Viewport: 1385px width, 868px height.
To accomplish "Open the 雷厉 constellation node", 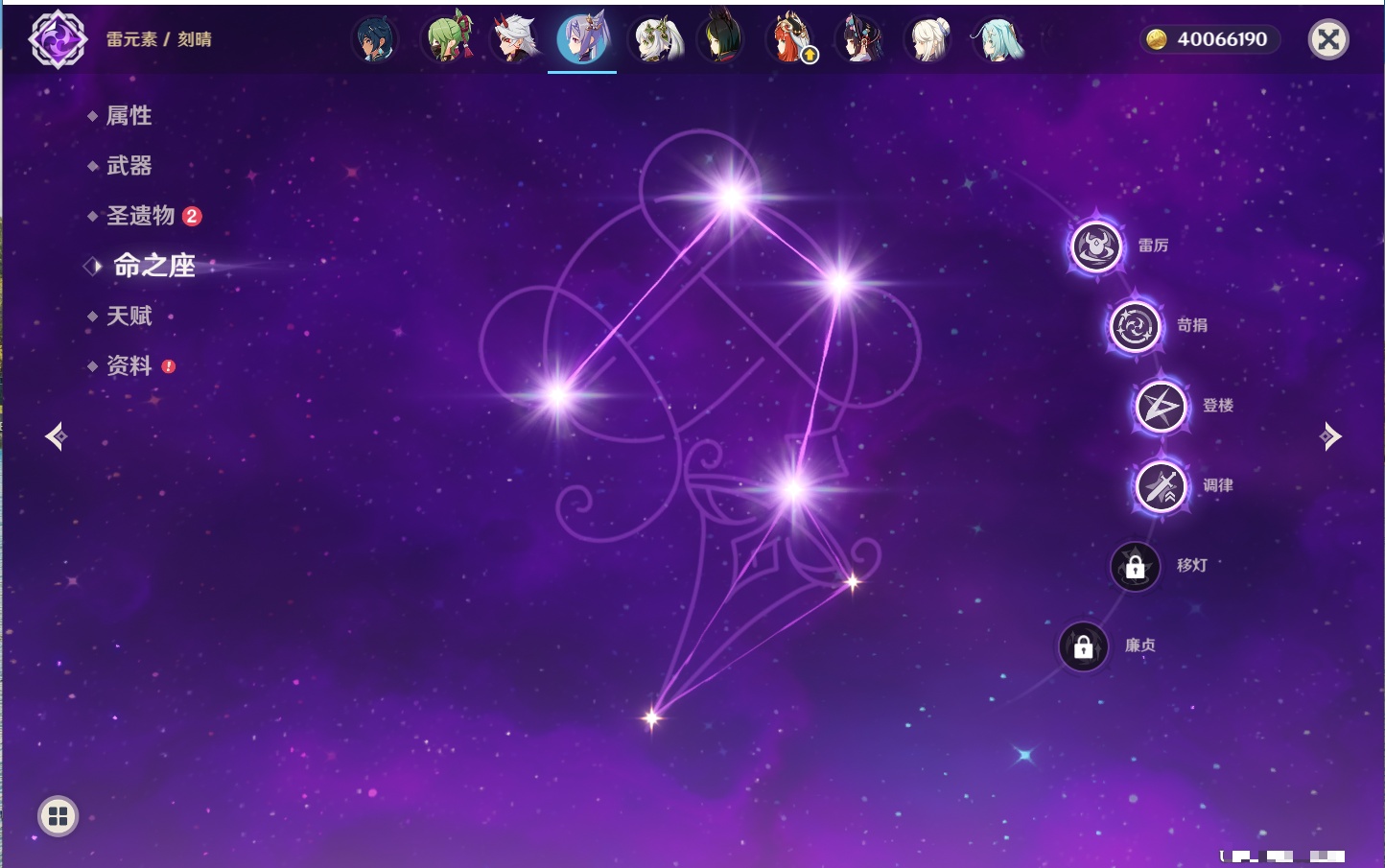I will point(1096,246).
